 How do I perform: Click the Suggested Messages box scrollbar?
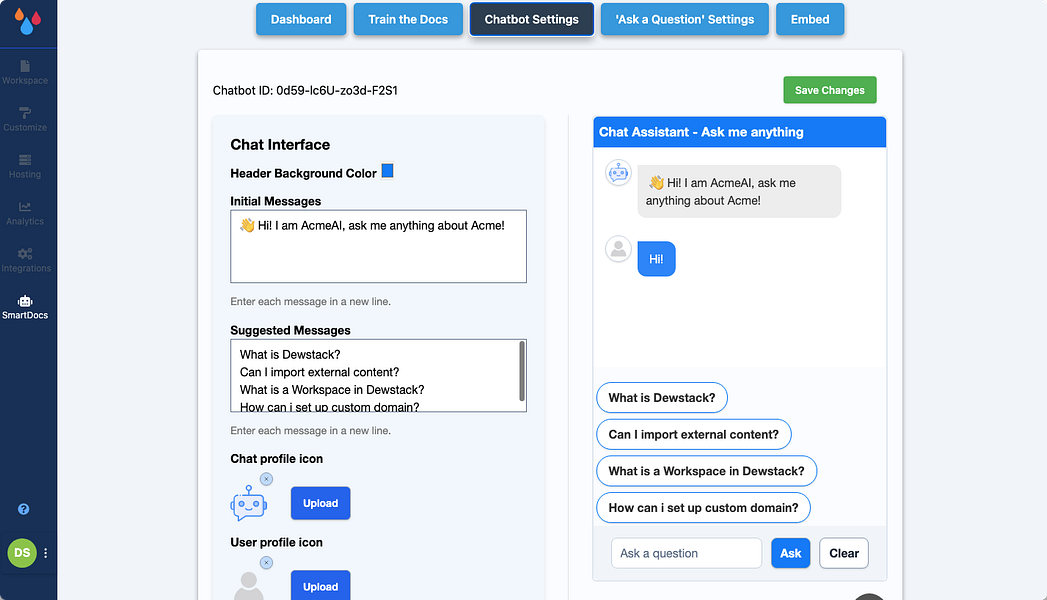(x=522, y=371)
